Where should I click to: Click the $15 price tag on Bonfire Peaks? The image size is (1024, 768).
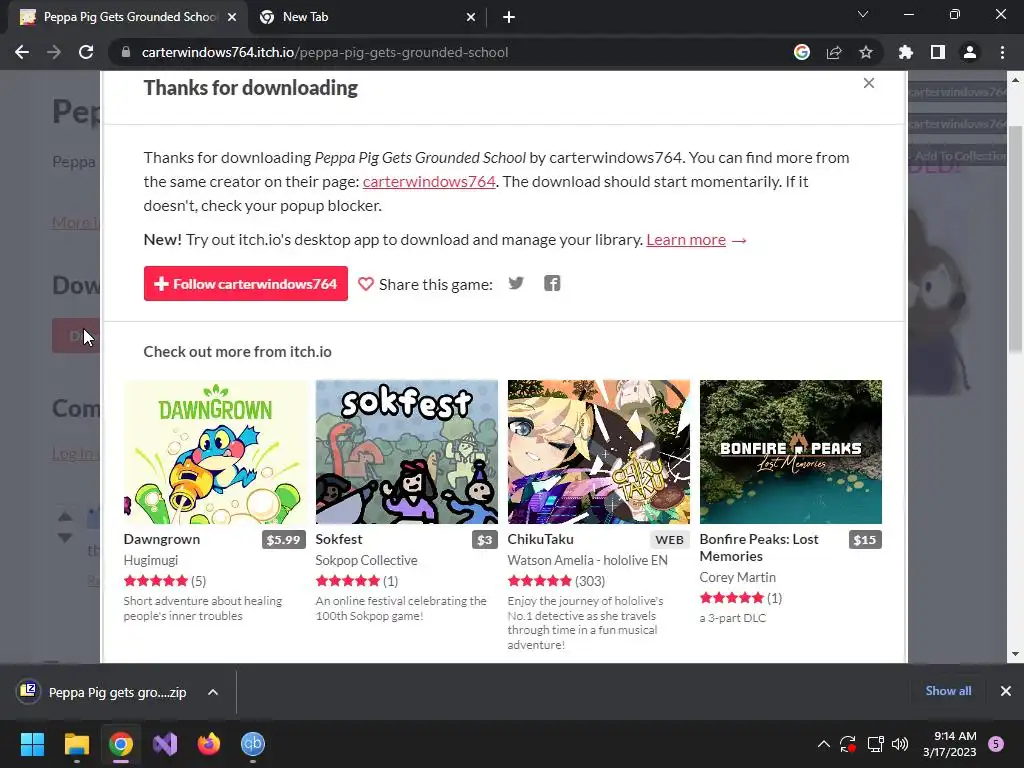865,540
